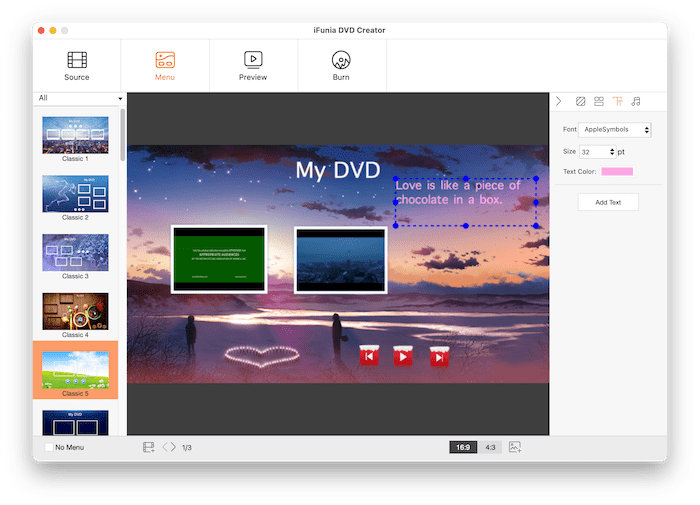Viewport: 700px width, 505px height.
Task: Open the Font dropdown
Action: pos(615,130)
